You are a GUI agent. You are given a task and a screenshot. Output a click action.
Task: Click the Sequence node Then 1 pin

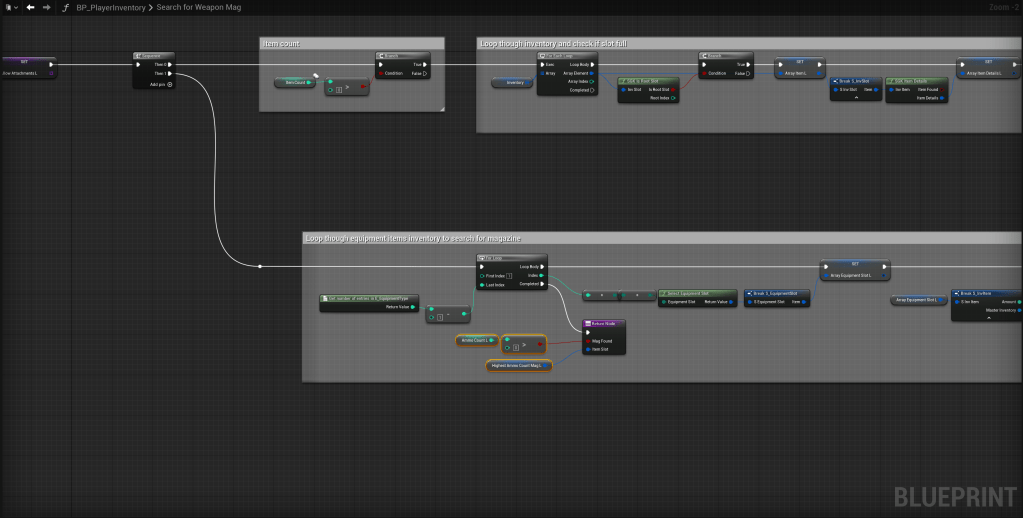pos(169,73)
